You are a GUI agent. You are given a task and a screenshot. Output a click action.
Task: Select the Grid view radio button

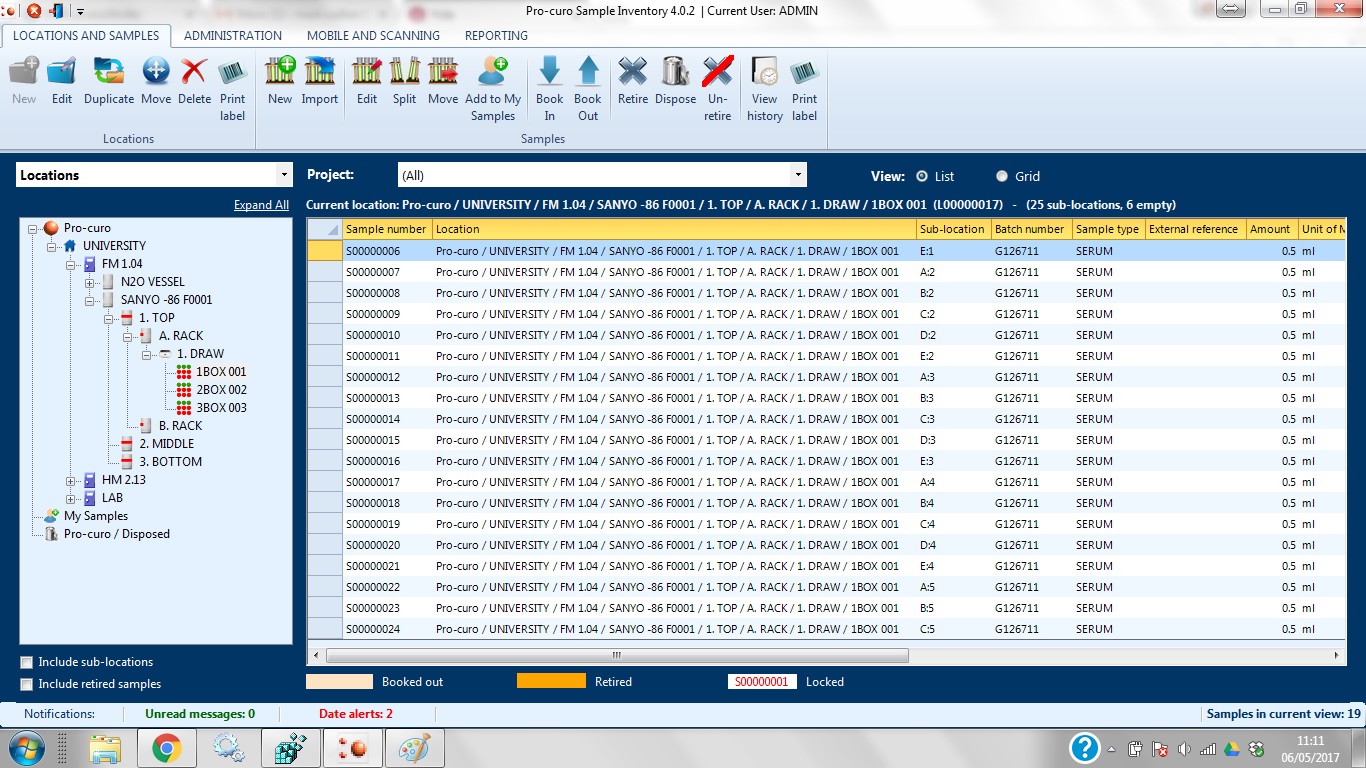[x=1002, y=176]
